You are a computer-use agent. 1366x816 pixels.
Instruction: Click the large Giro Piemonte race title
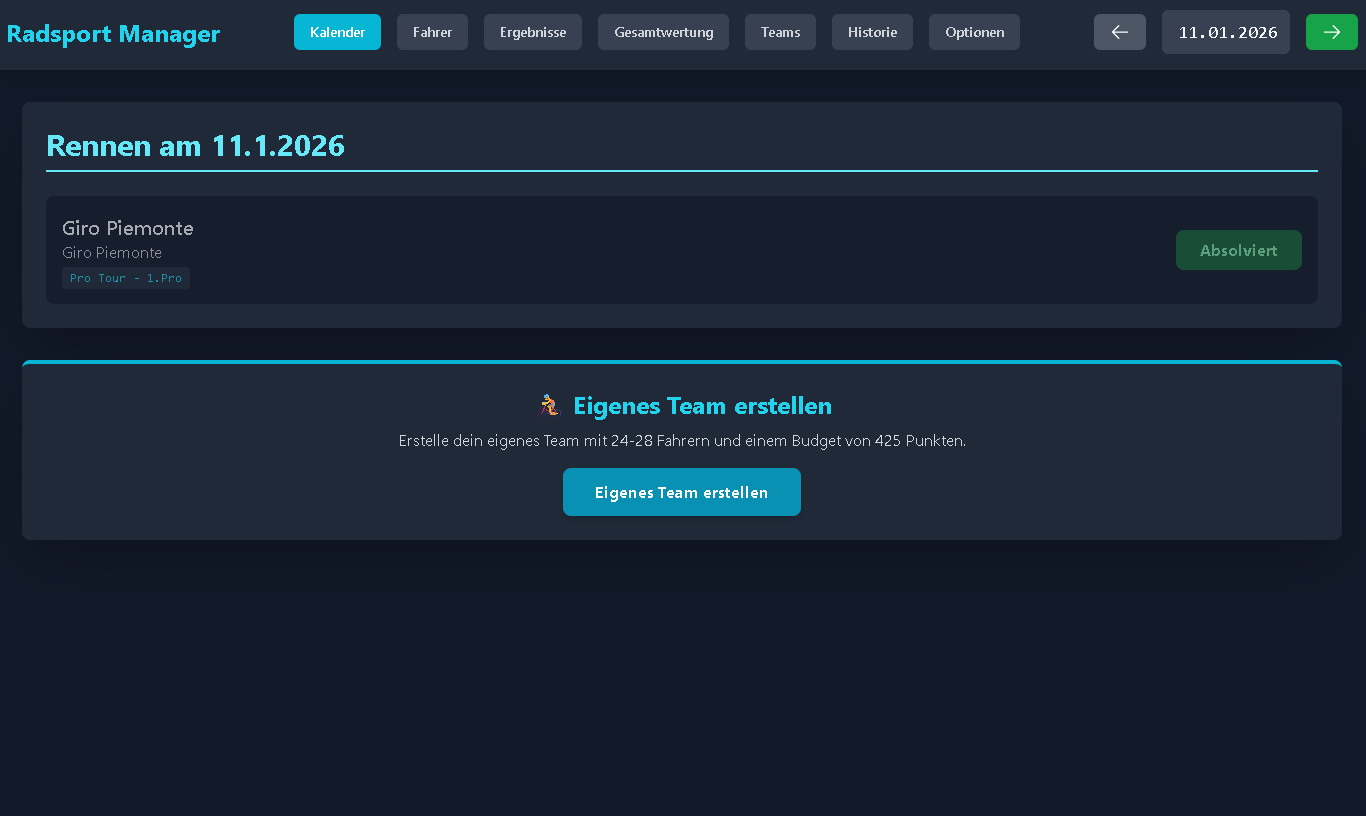point(128,228)
